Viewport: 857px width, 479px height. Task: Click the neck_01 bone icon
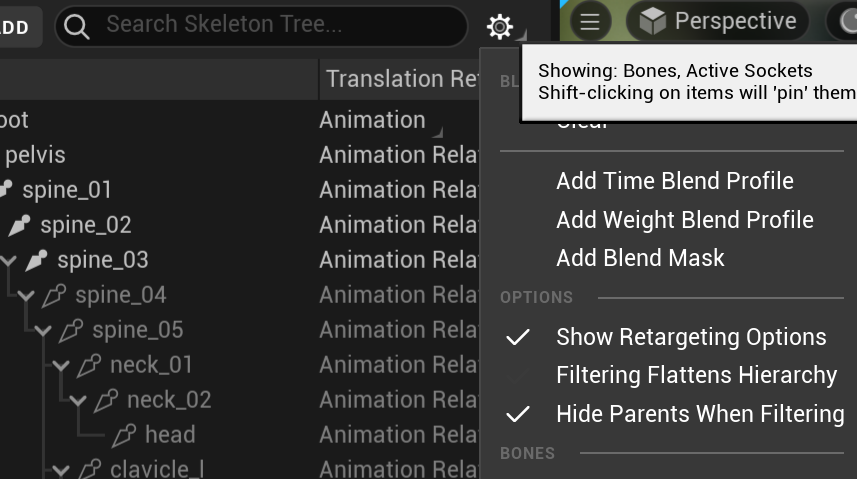(x=90, y=365)
